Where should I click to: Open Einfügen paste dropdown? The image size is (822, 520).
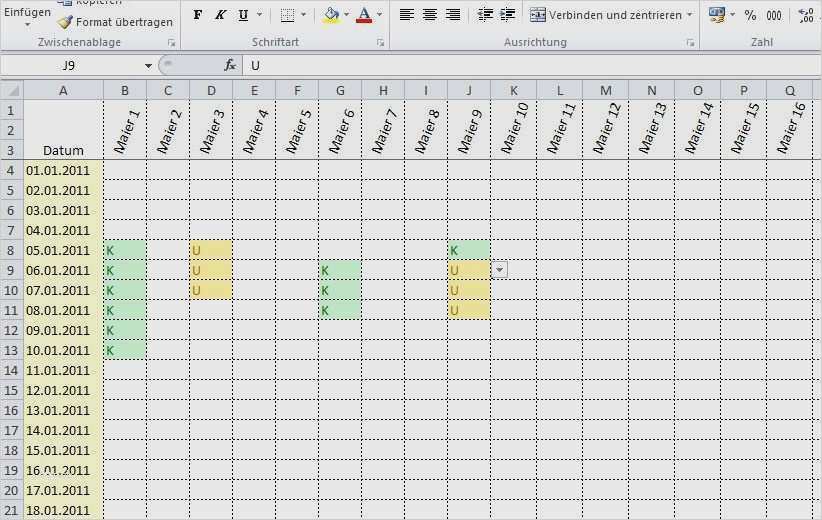point(27,25)
